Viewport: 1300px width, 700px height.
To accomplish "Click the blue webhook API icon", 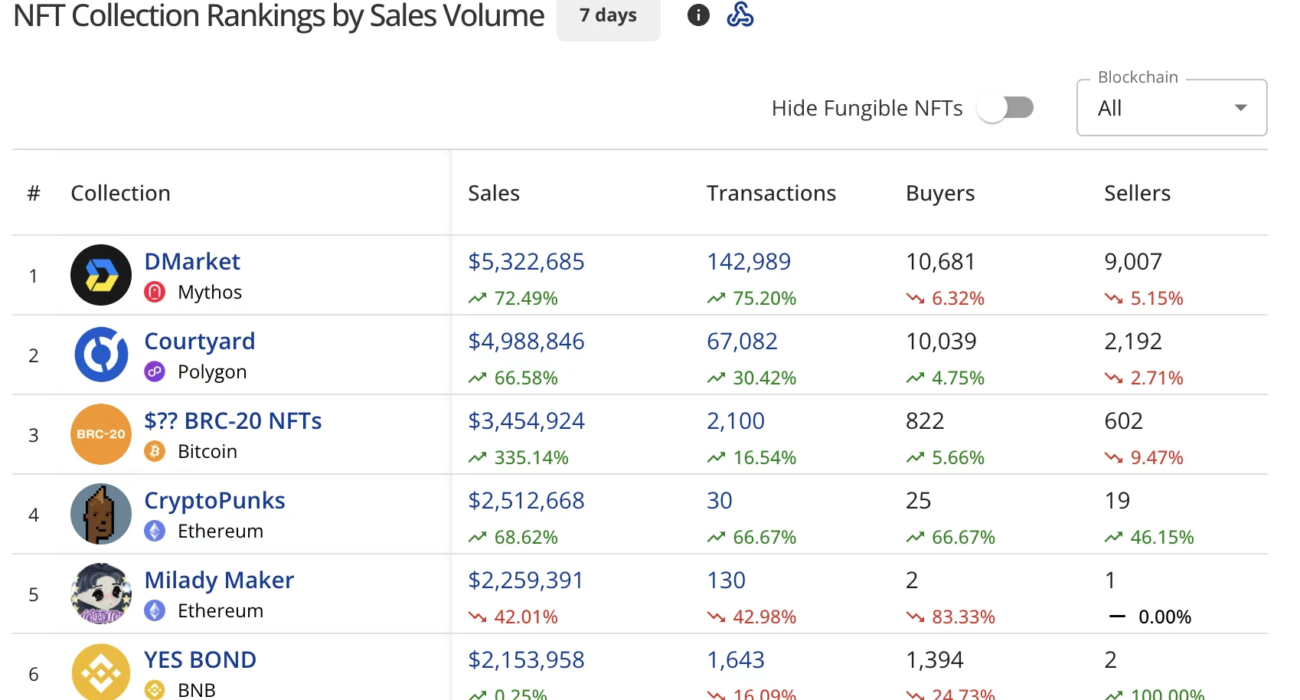I will point(740,15).
